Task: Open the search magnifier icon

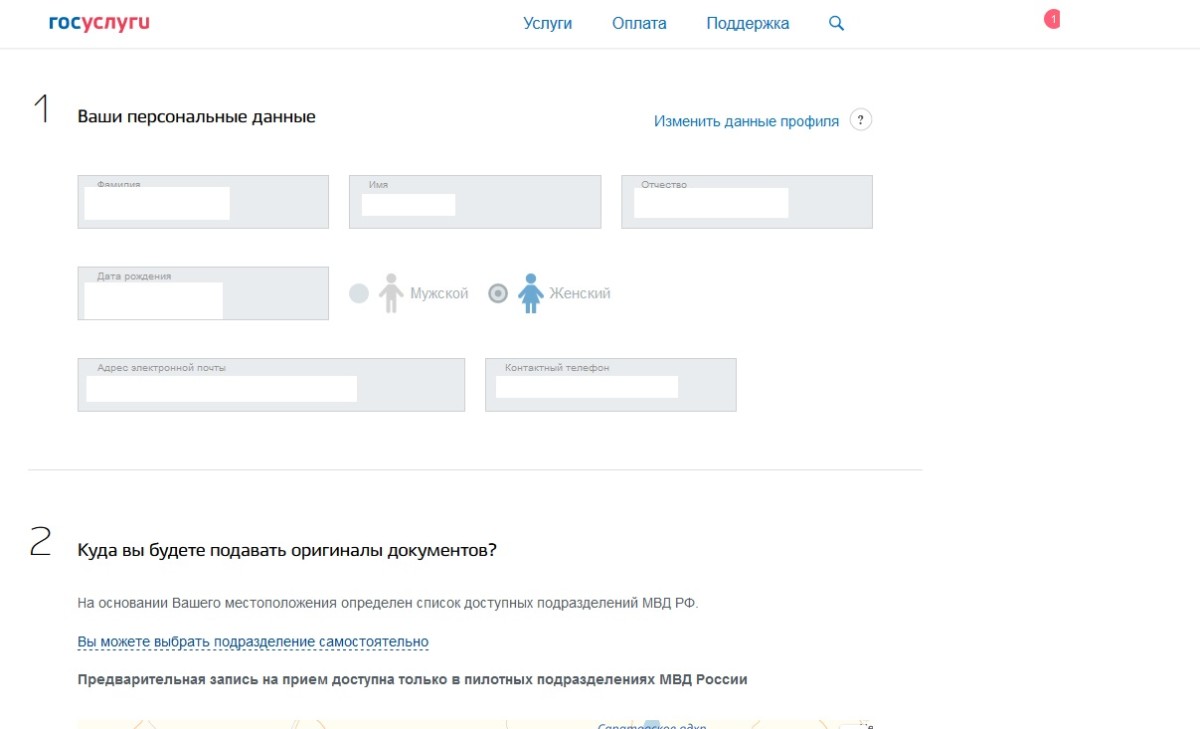Action: pos(837,24)
